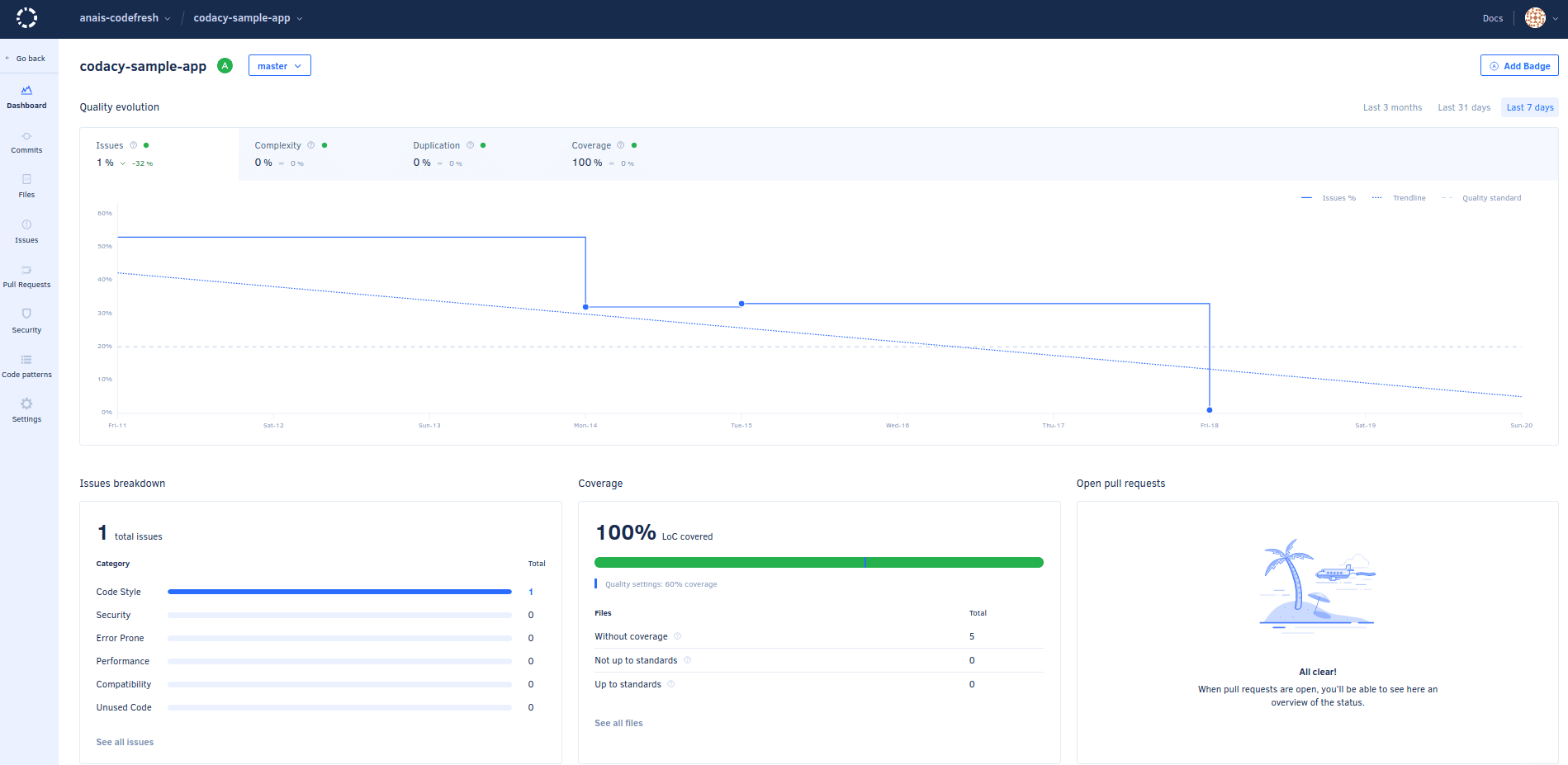The image size is (1568, 765).
Task: Expand the anais-codefresh organization dropdown
Action: coord(125,18)
